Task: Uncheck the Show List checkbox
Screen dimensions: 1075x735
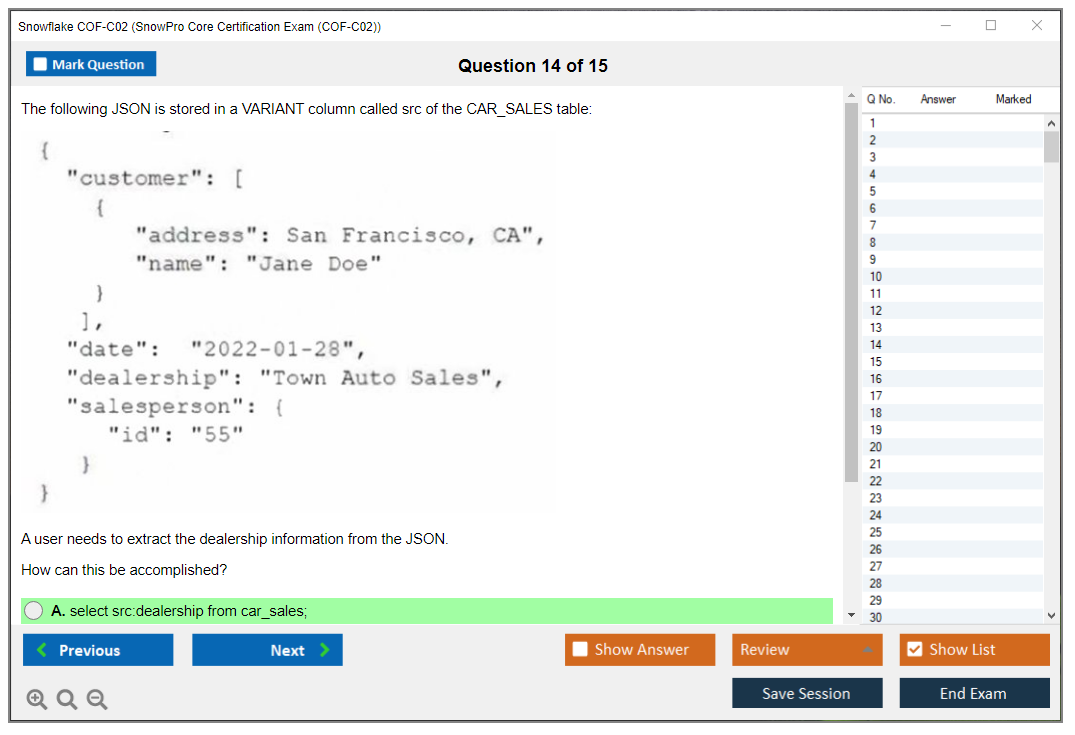Action: pyautogui.click(x=914, y=650)
